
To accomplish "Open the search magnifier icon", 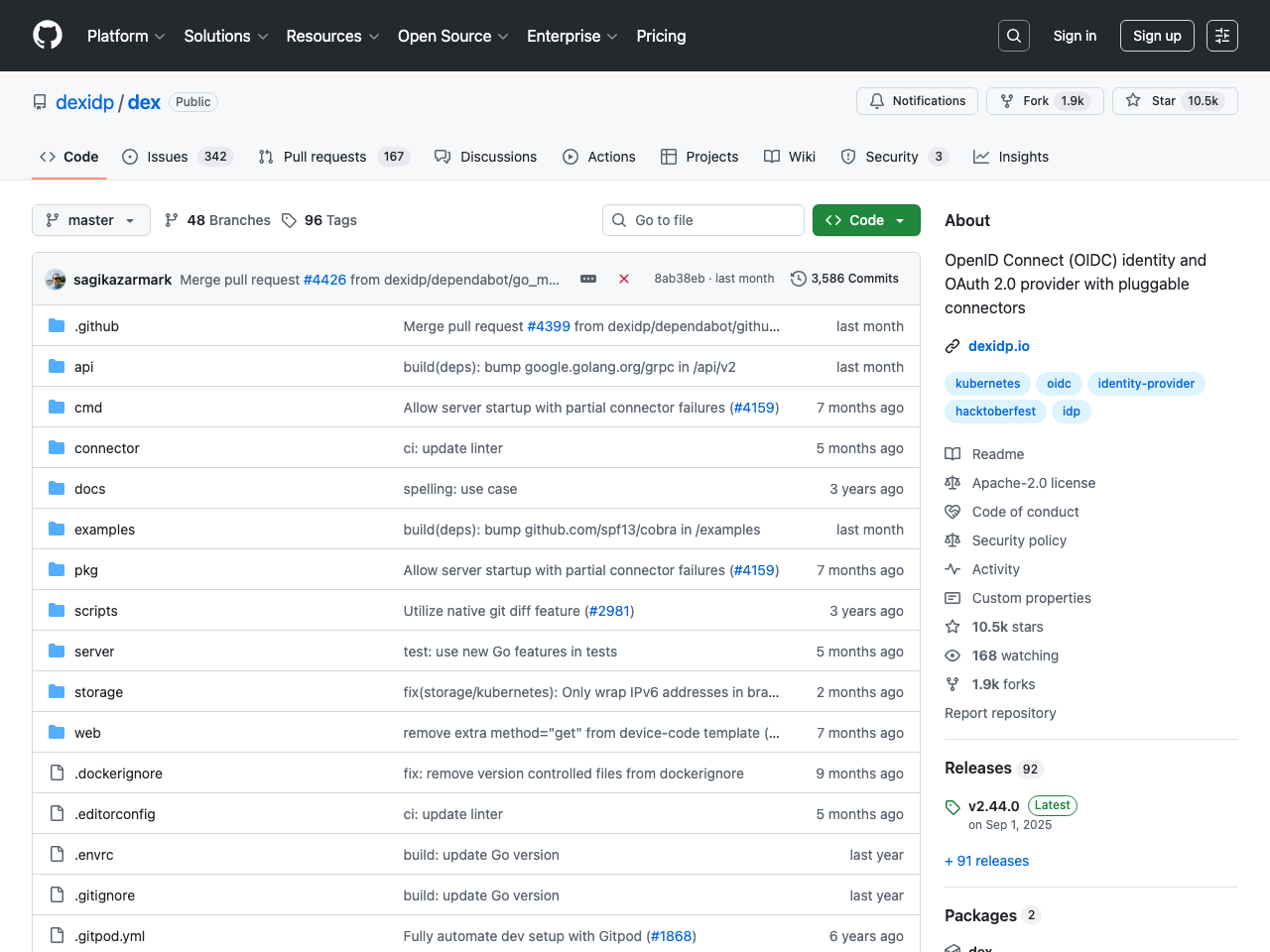I will tap(1013, 35).
